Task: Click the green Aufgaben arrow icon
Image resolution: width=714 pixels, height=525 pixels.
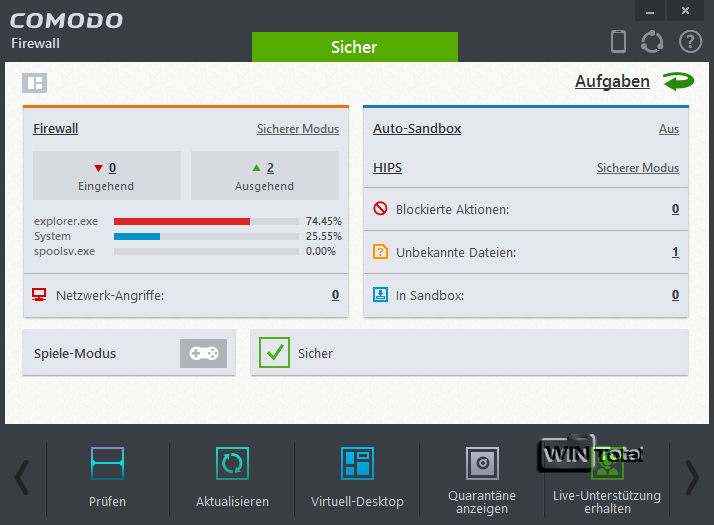Action: (x=678, y=82)
